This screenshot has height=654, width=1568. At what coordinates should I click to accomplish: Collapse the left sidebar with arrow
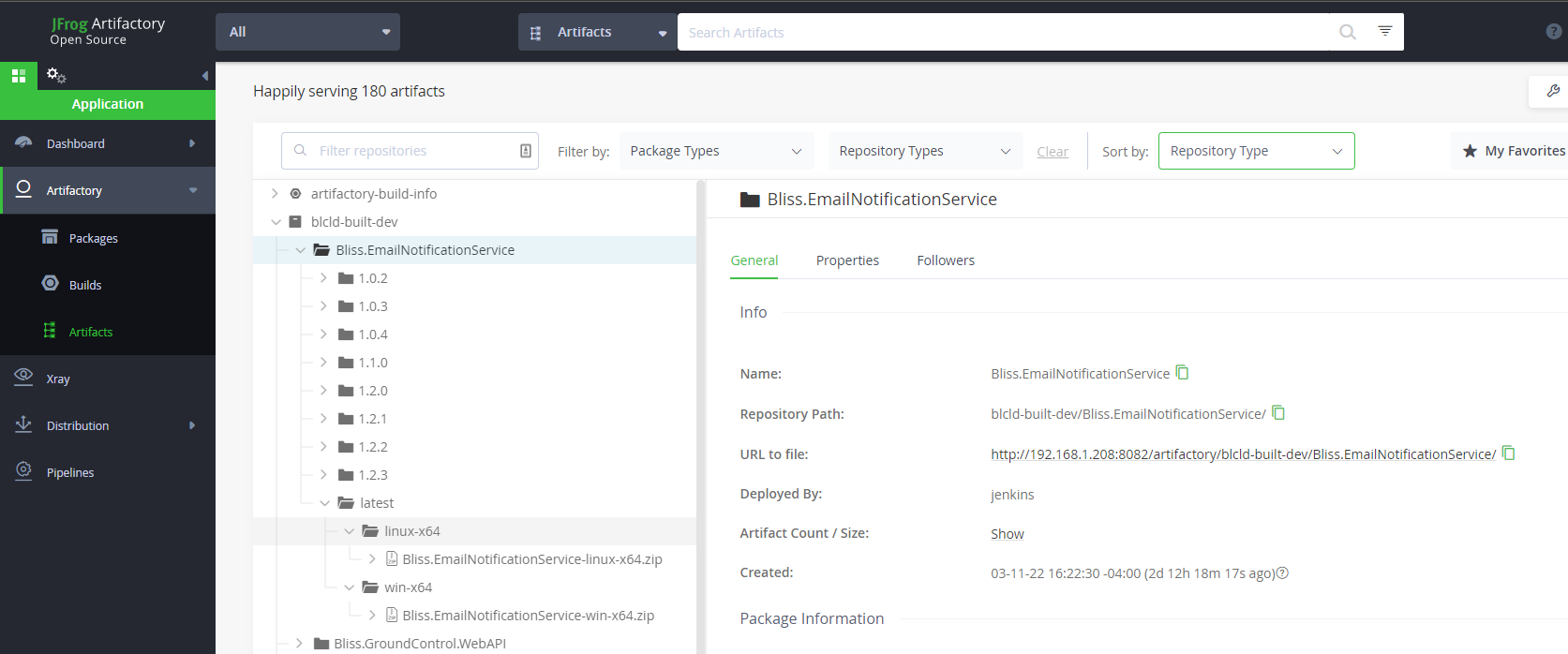205,76
